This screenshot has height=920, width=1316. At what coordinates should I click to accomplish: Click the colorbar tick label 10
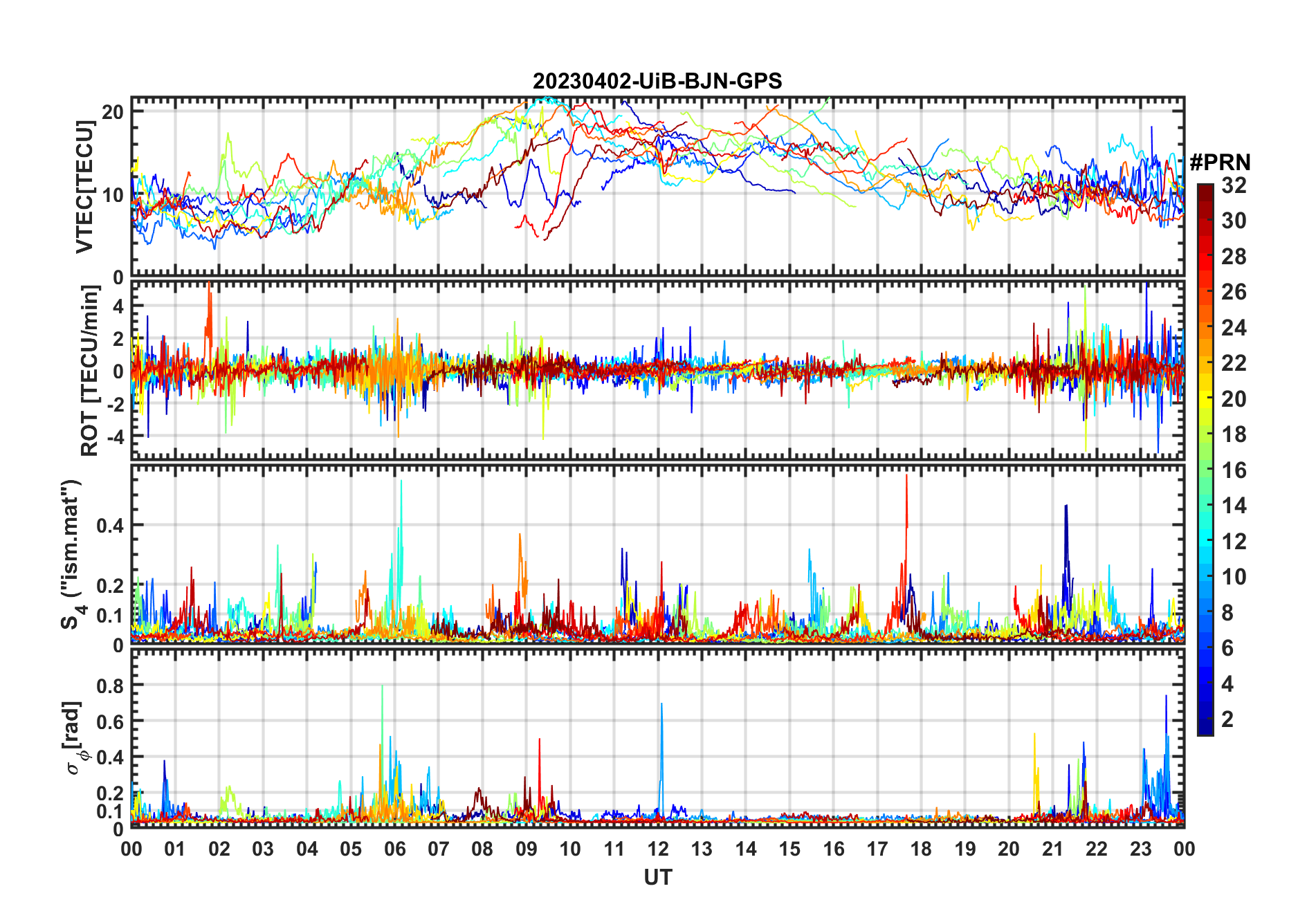(x=1234, y=577)
